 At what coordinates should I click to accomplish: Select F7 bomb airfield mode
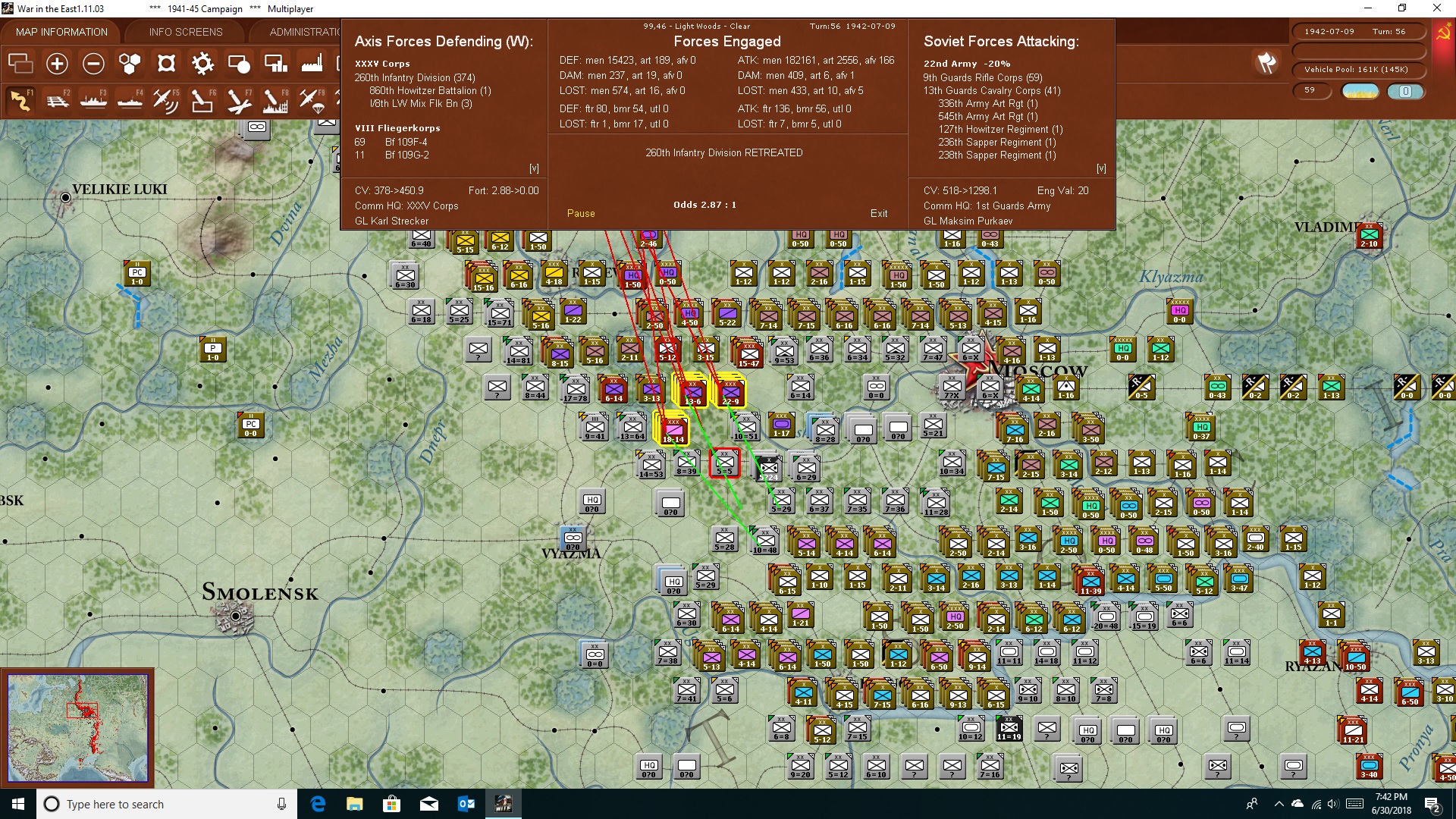(239, 100)
